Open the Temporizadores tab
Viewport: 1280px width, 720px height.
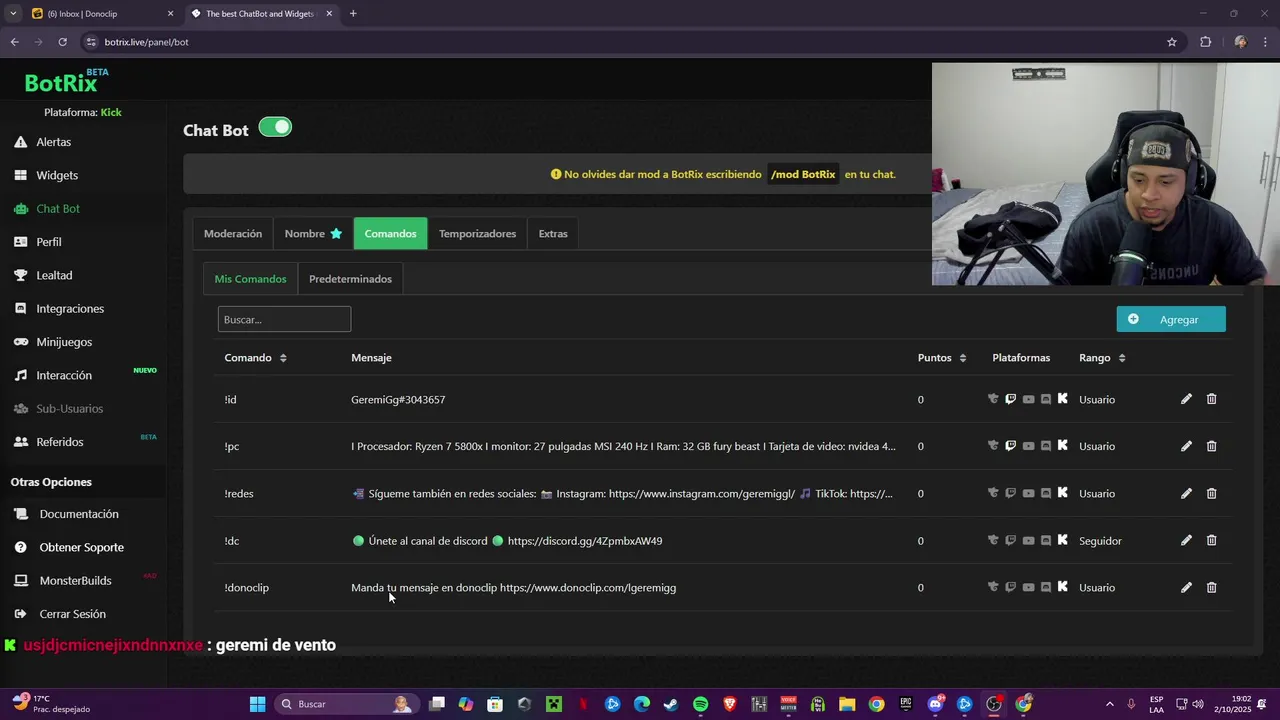477,233
